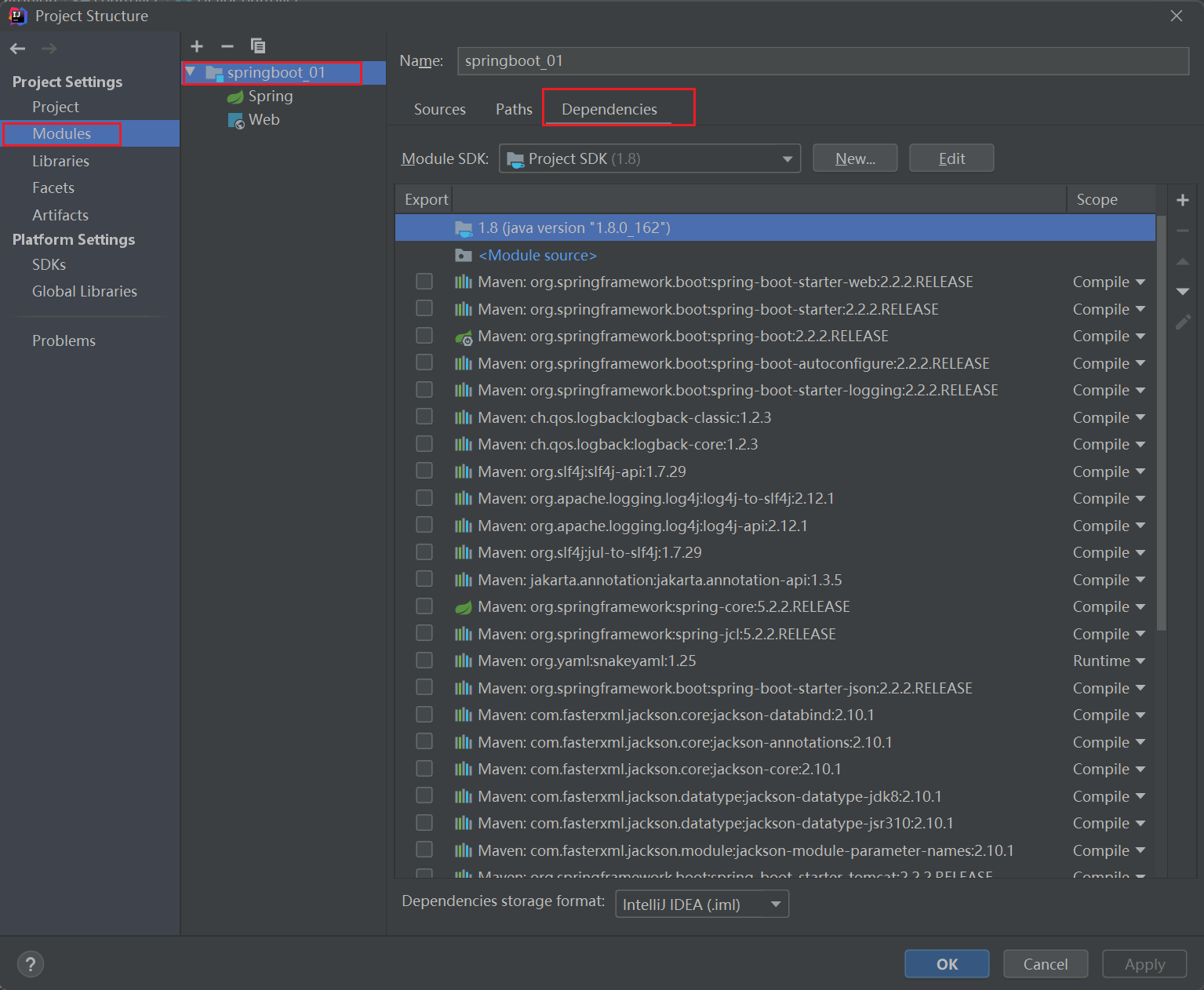Check Export for jakarta.annotation-api:1.3.5

[x=424, y=578]
